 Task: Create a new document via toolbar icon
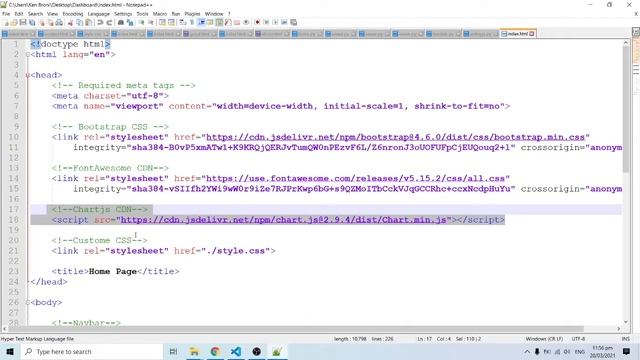[x=6, y=22]
